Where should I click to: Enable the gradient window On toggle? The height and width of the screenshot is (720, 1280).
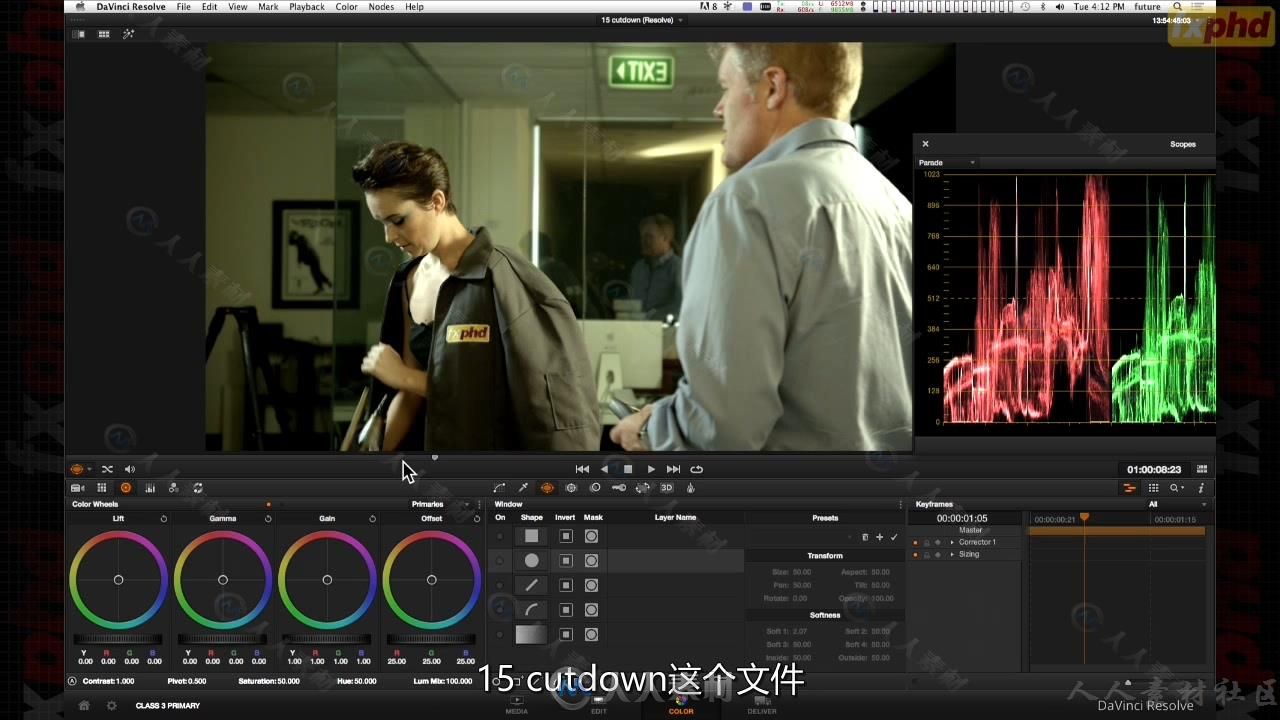[500, 634]
